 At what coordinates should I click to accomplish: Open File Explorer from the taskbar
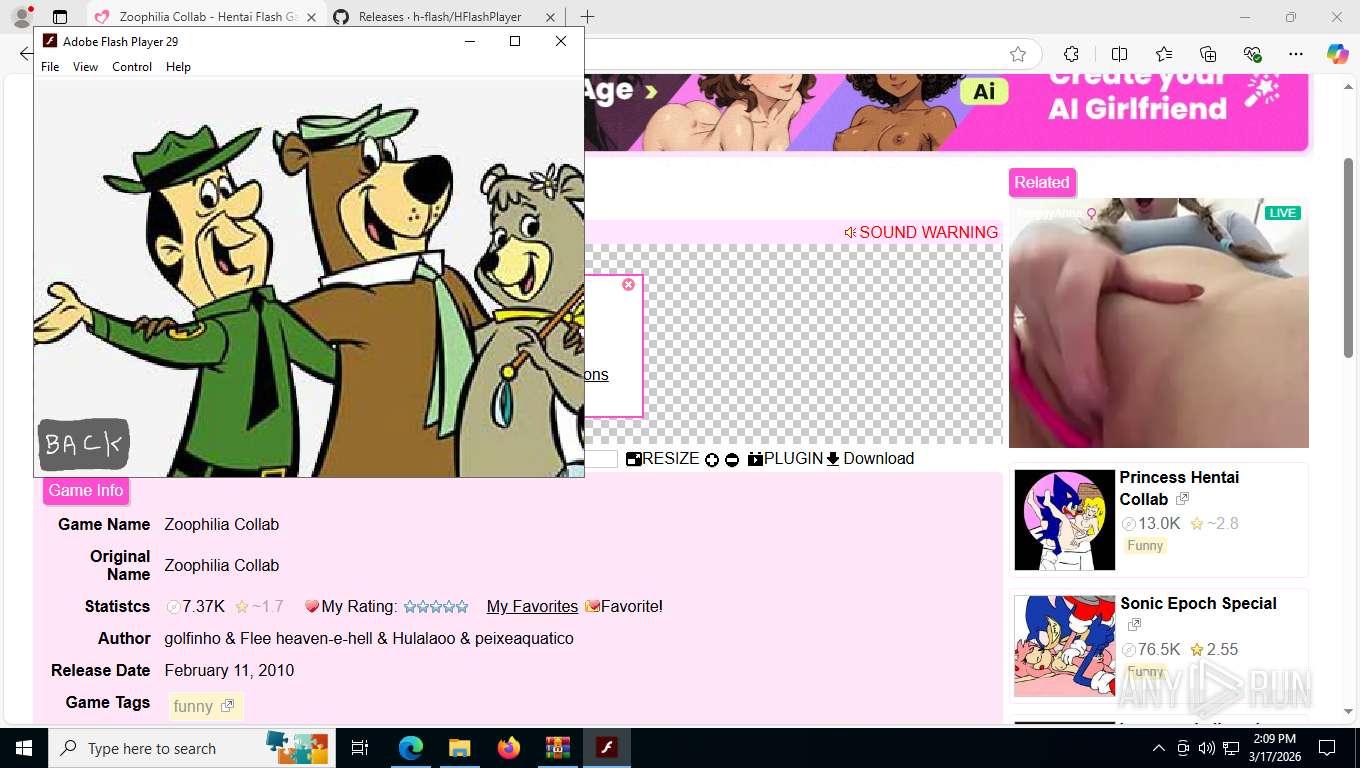[459, 748]
